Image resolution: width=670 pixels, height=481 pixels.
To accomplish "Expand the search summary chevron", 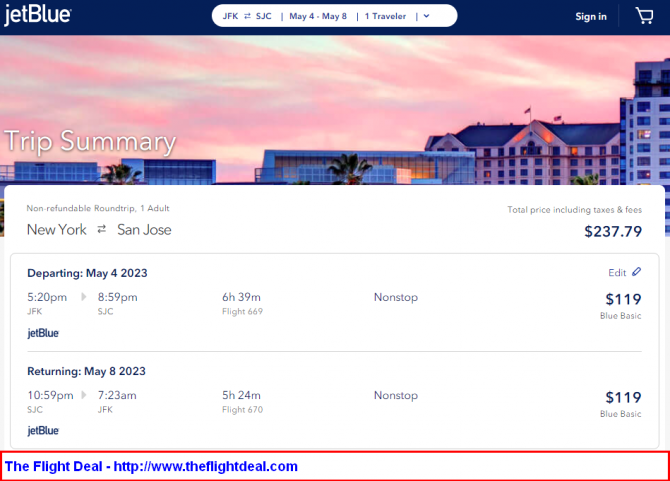I will pos(426,16).
